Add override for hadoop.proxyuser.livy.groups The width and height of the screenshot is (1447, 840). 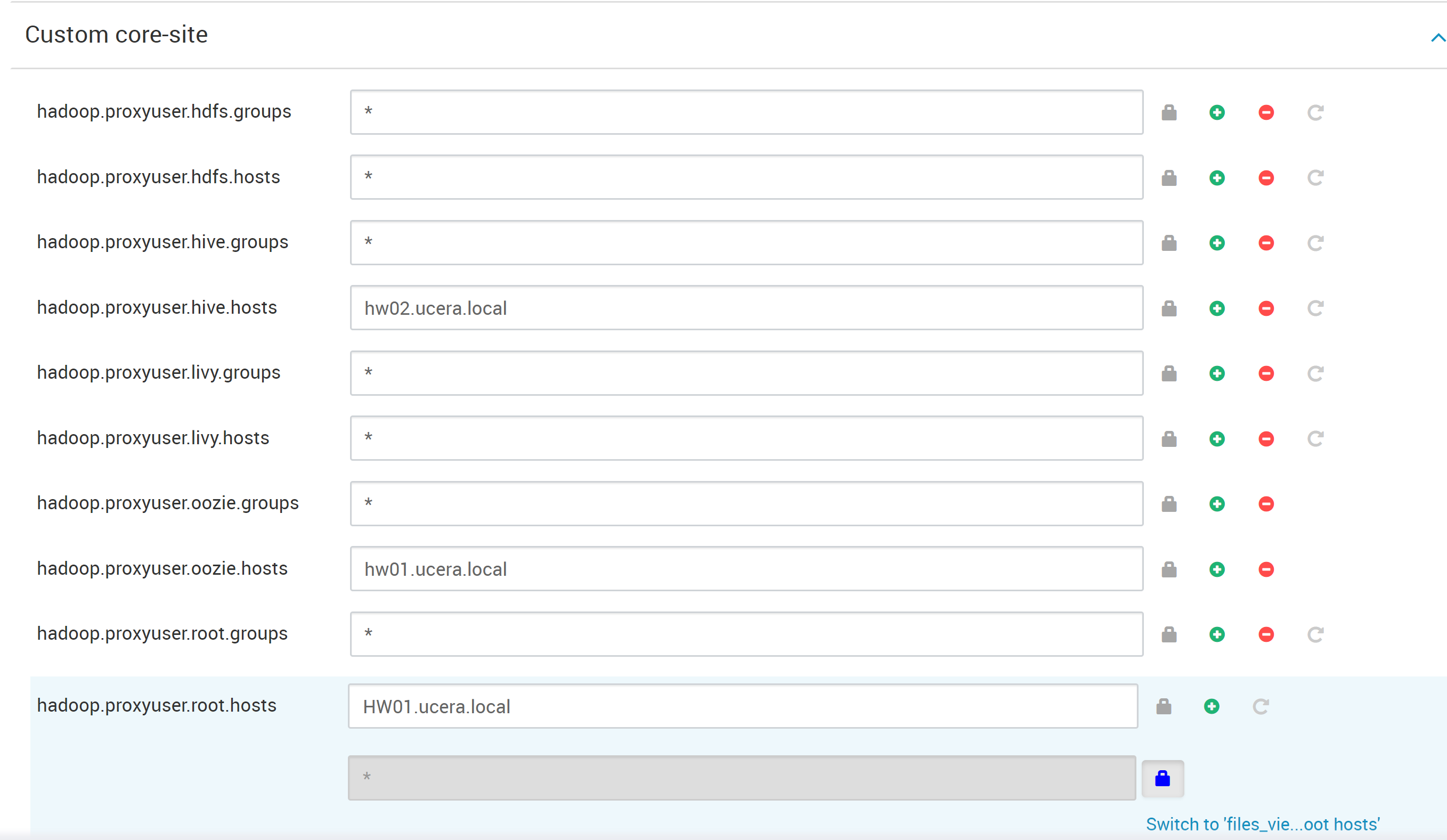point(1217,373)
